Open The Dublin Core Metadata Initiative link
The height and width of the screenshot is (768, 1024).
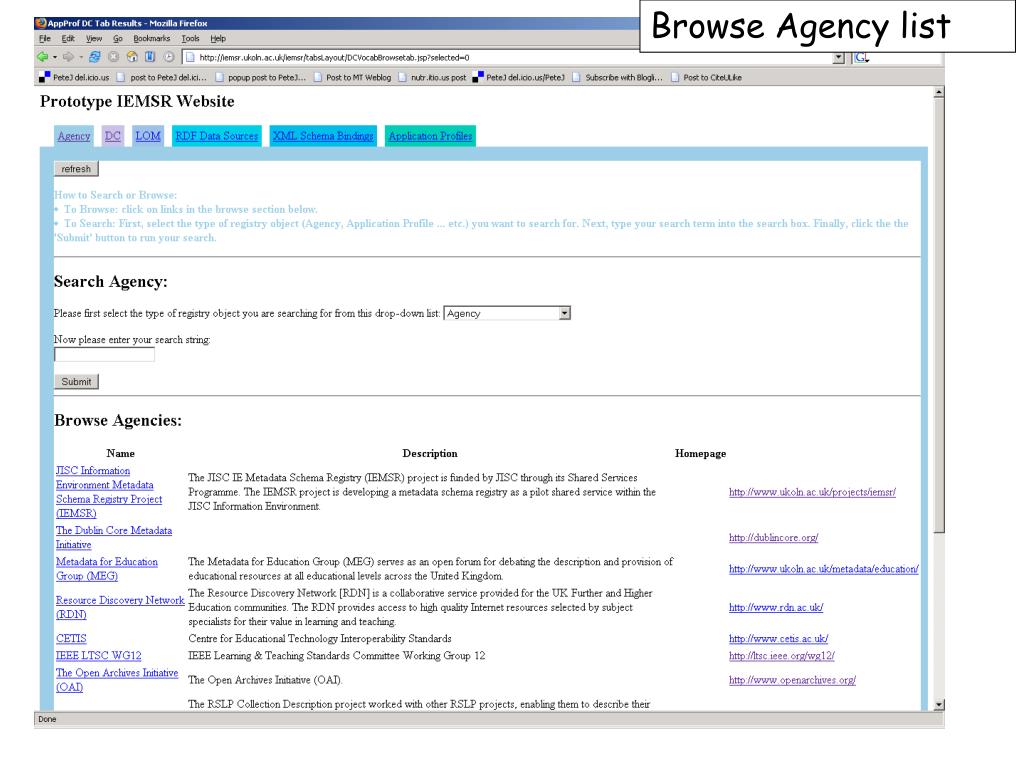coord(114,537)
